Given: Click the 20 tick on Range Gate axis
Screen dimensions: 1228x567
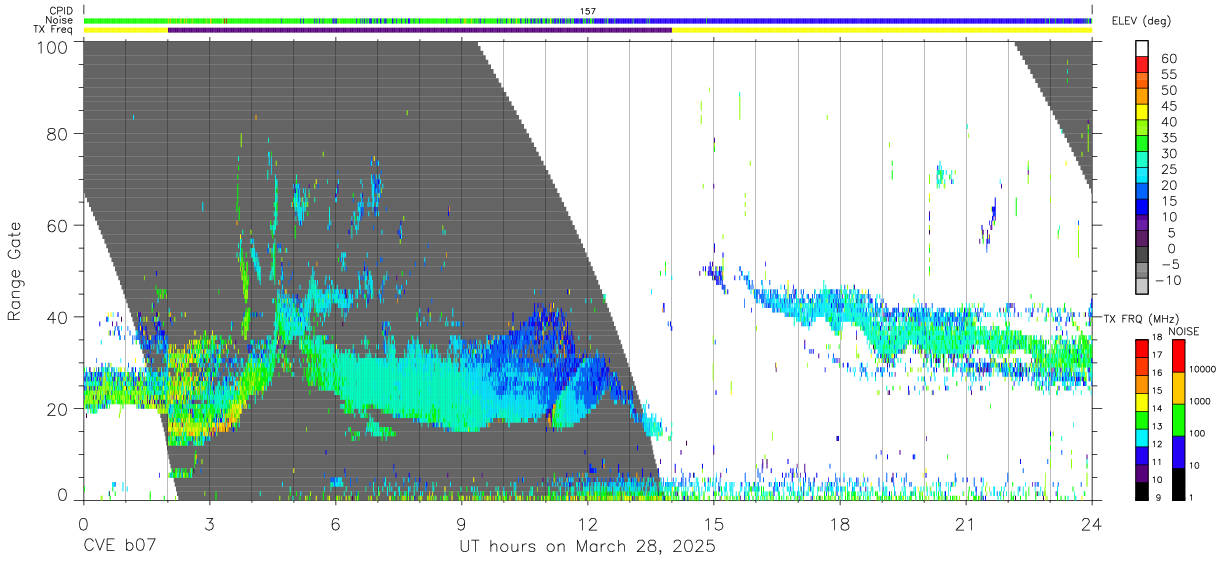Looking at the screenshot, I should 57,408.
